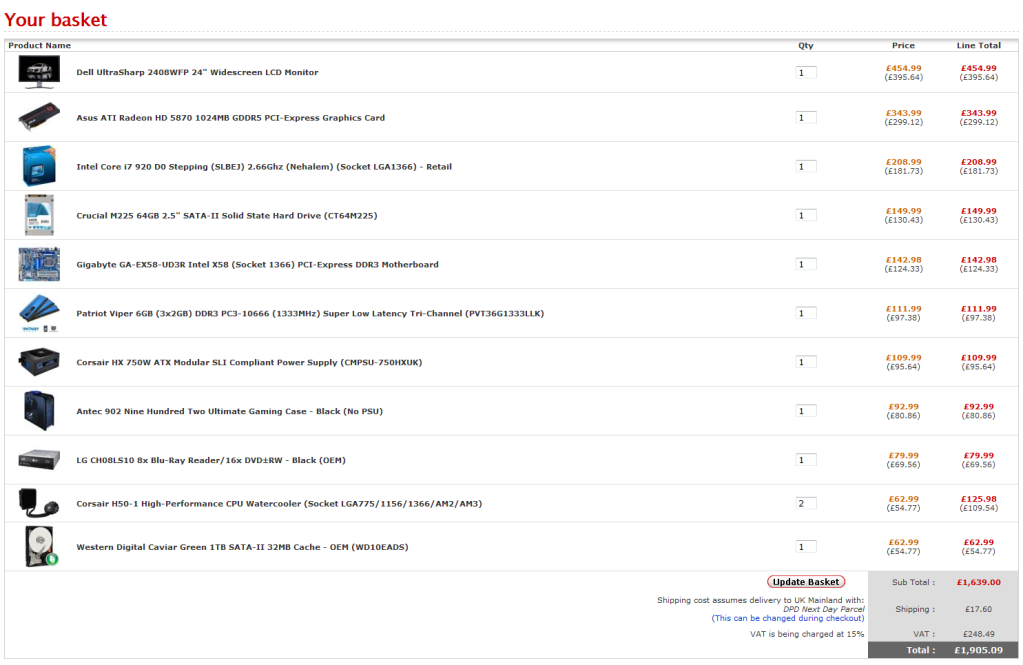The image size is (1023, 665).
Task: Edit quantity for Asus Radeon HD 5870
Action: pos(806,117)
